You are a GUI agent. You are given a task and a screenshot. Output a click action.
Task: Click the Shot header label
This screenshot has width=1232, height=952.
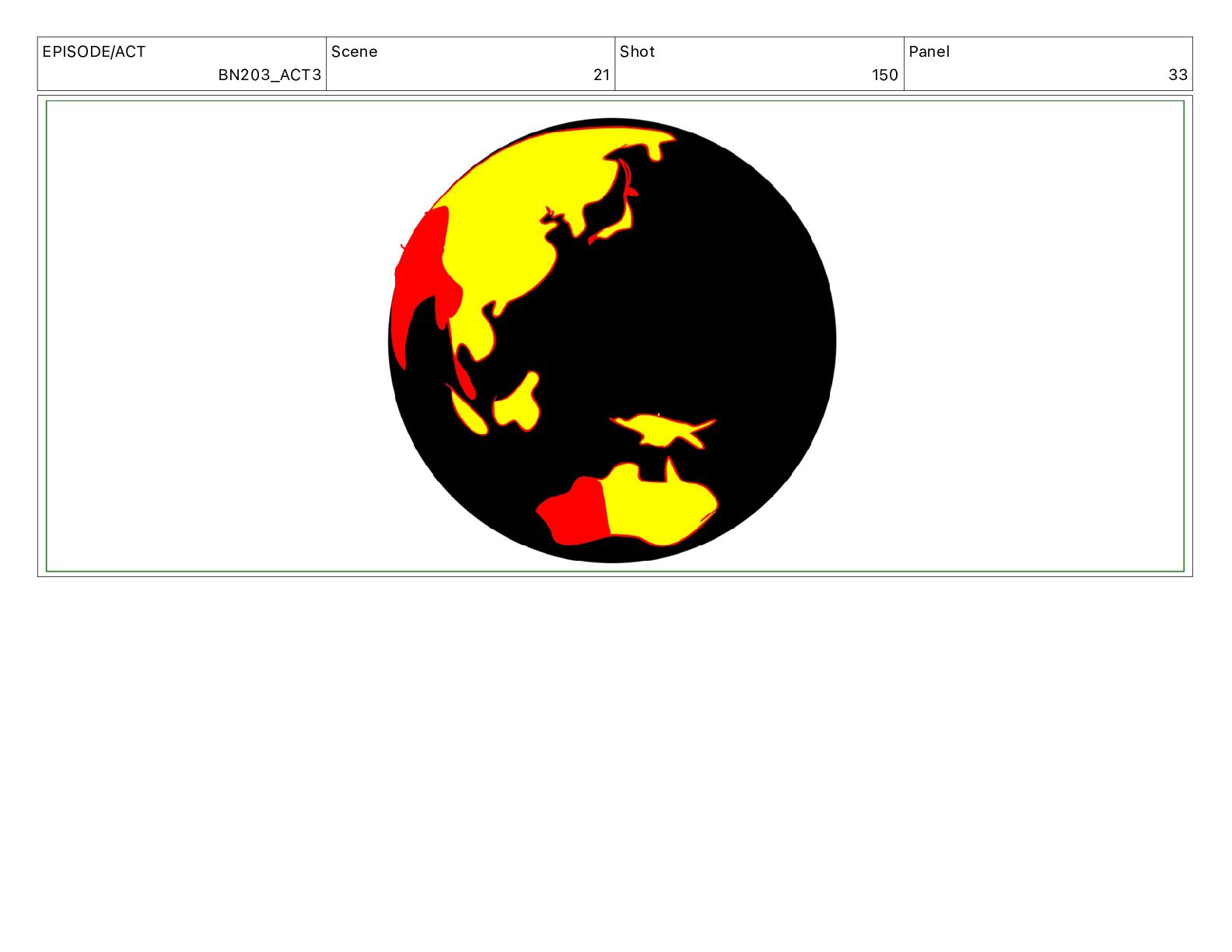(637, 52)
